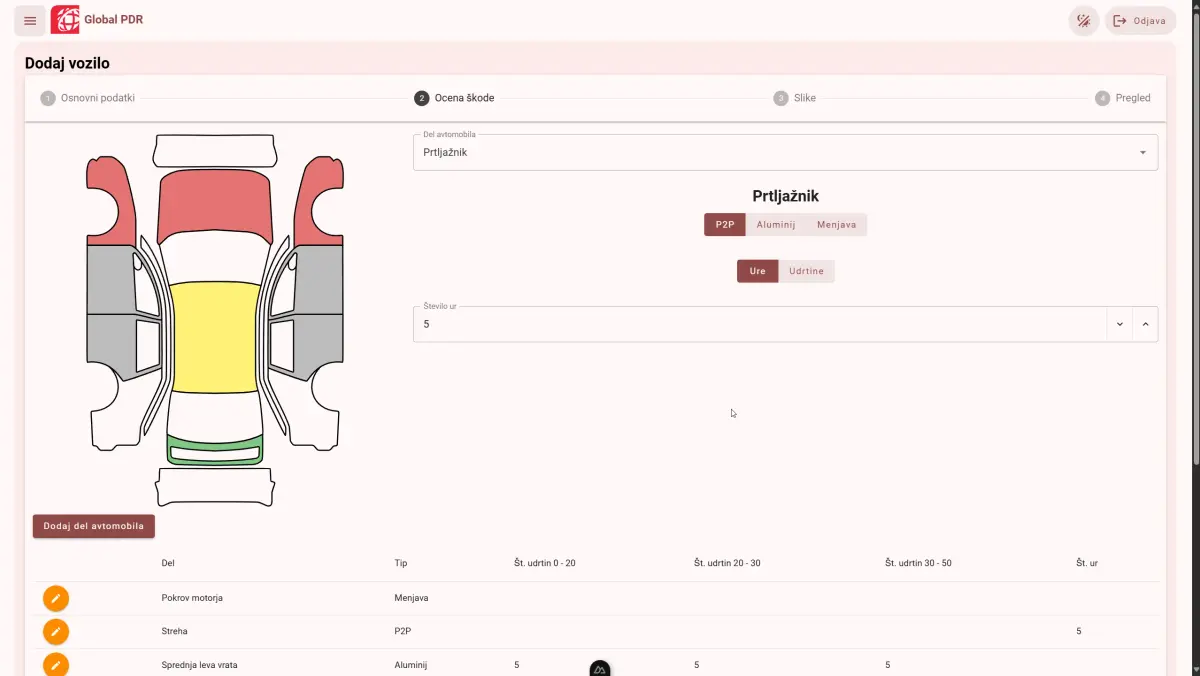The image size is (1200, 676).
Task: Toggle the theme icon beside Odjava
Action: (x=1084, y=20)
